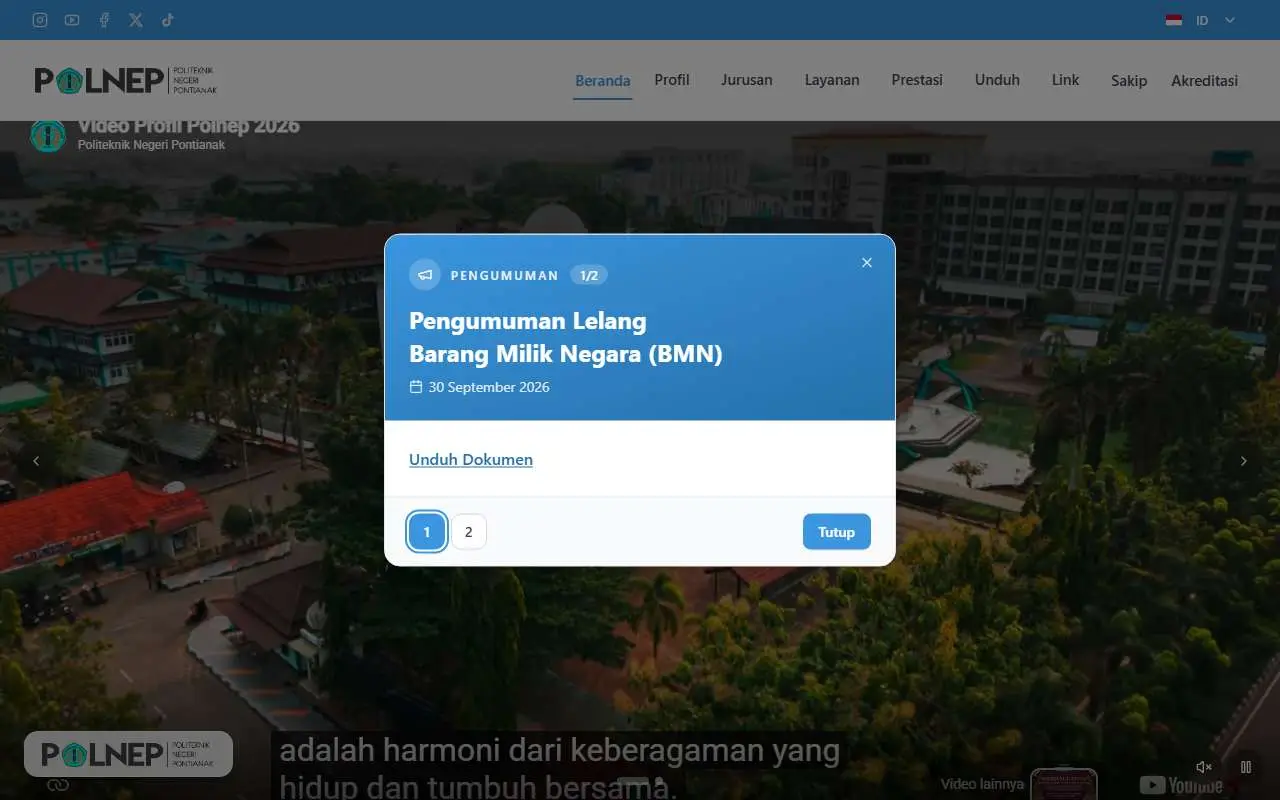Open the Unduh menu
The width and height of the screenshot is (1280, 800).
pyautogui.click(x=997, y=80)
